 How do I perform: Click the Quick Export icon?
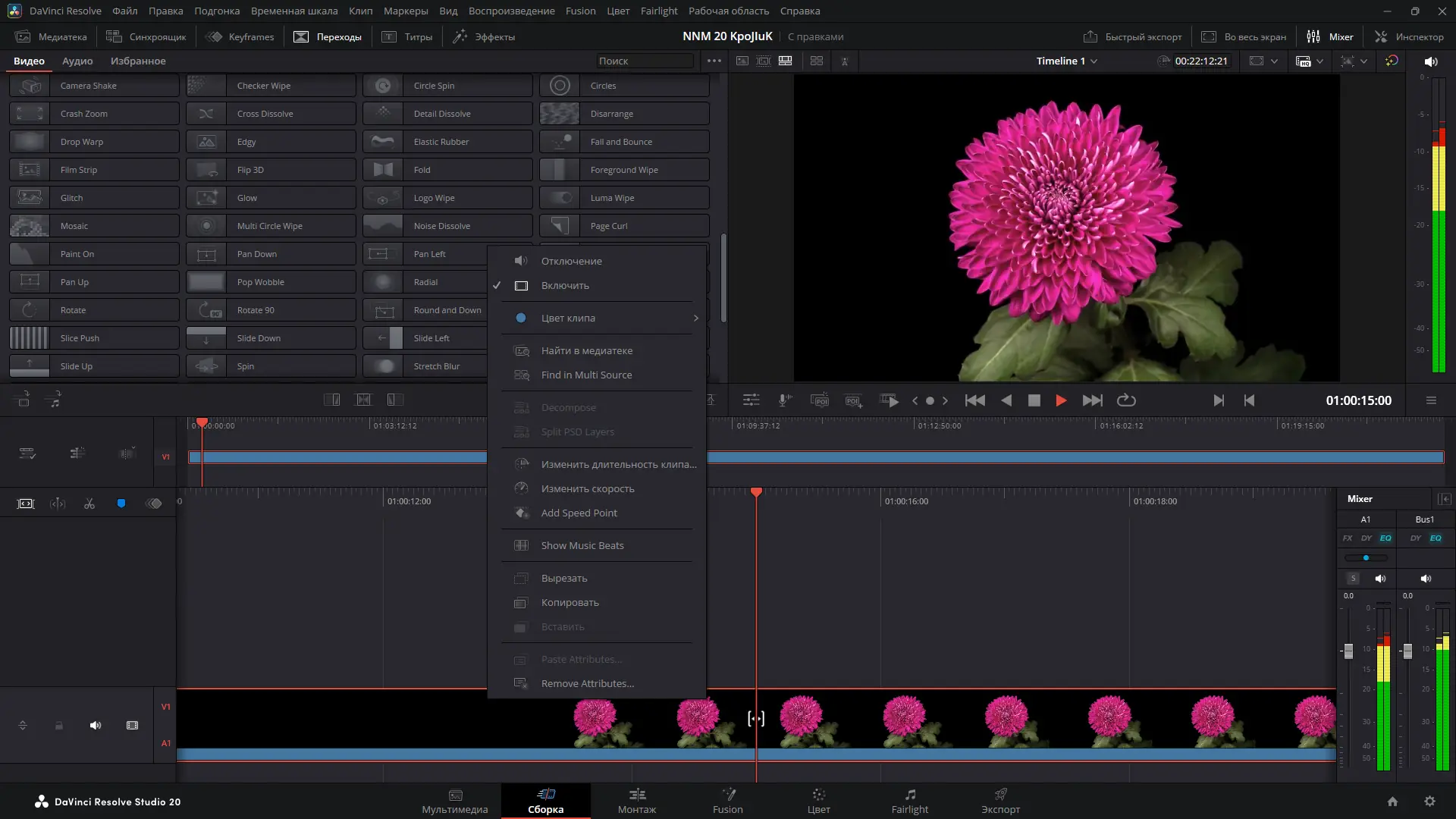[1090, 36]
